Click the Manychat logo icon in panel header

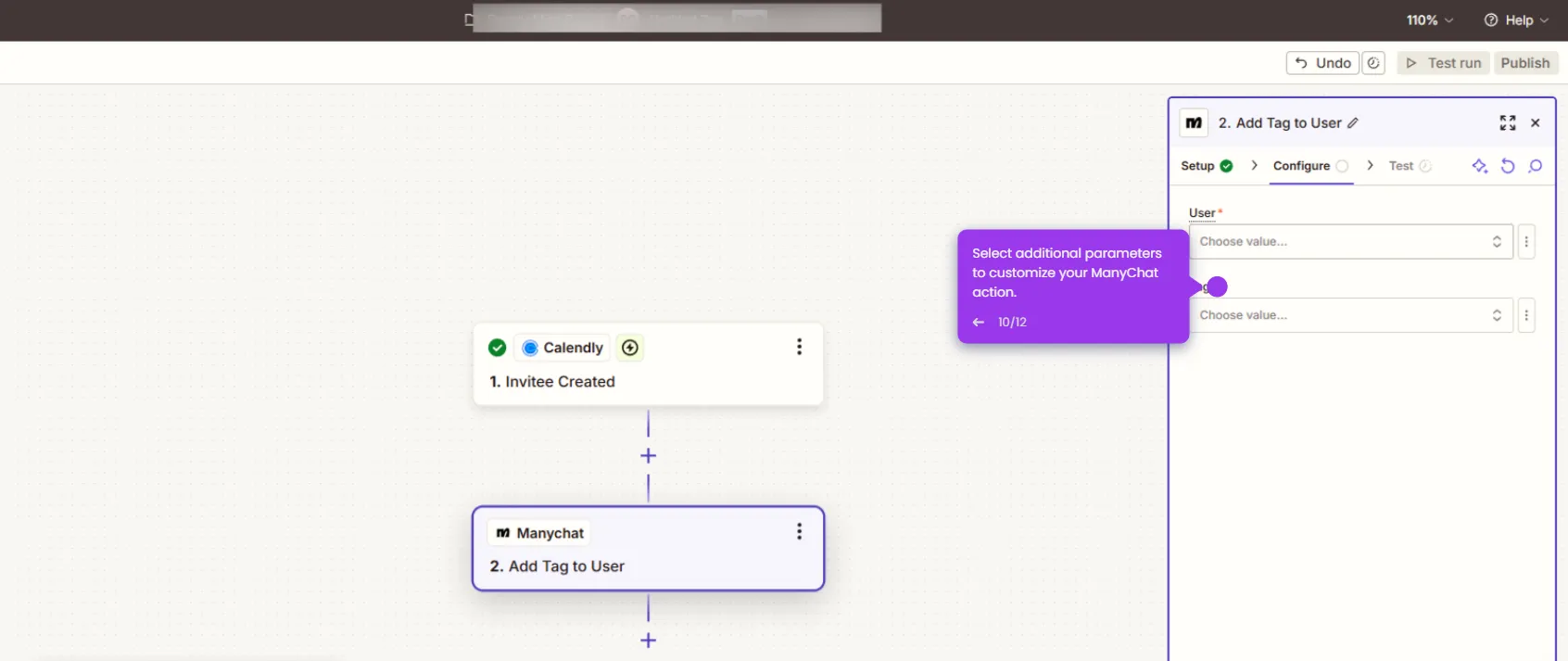[1194, 122]
